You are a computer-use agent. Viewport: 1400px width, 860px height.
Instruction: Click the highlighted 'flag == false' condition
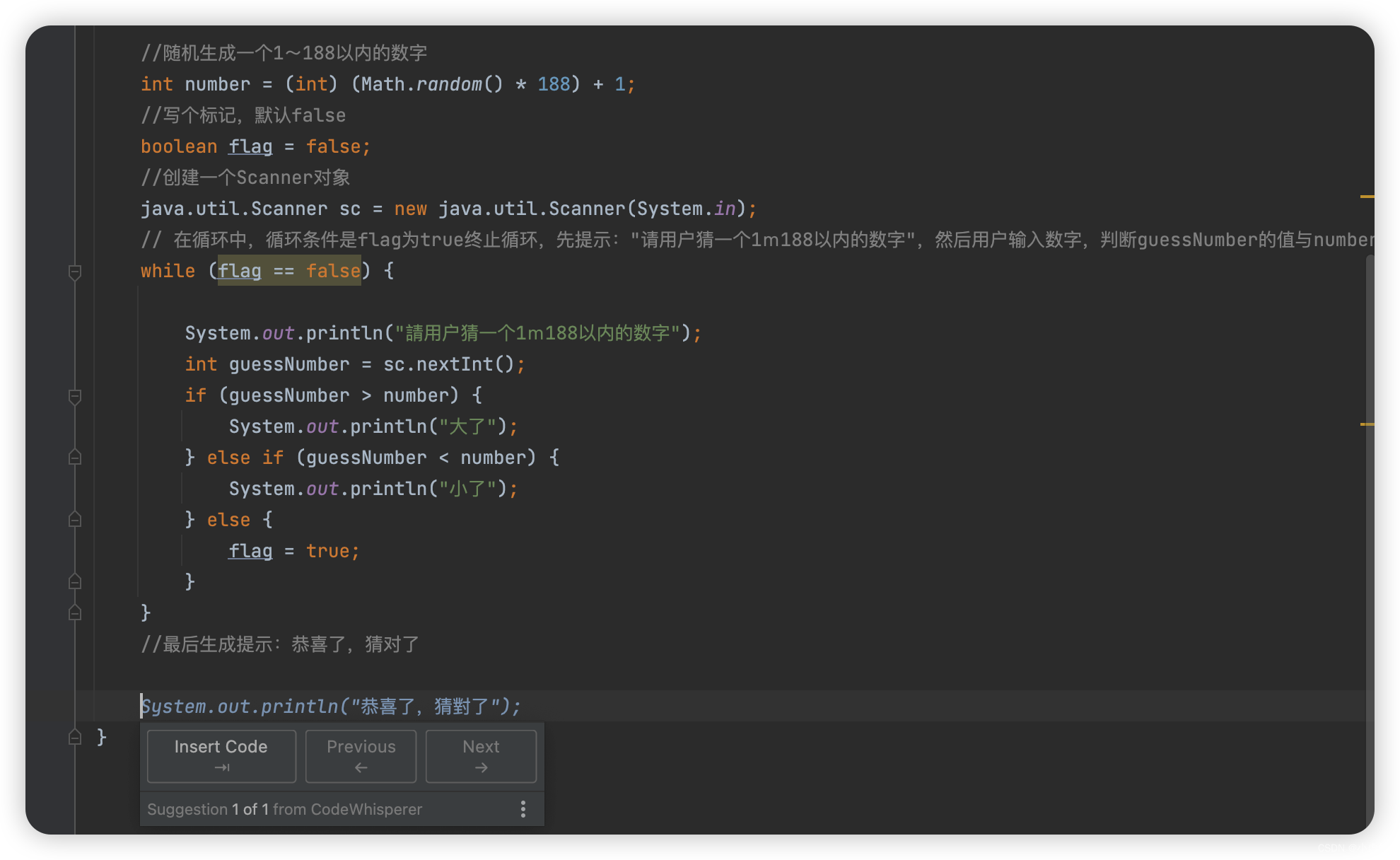click(288, 271)
